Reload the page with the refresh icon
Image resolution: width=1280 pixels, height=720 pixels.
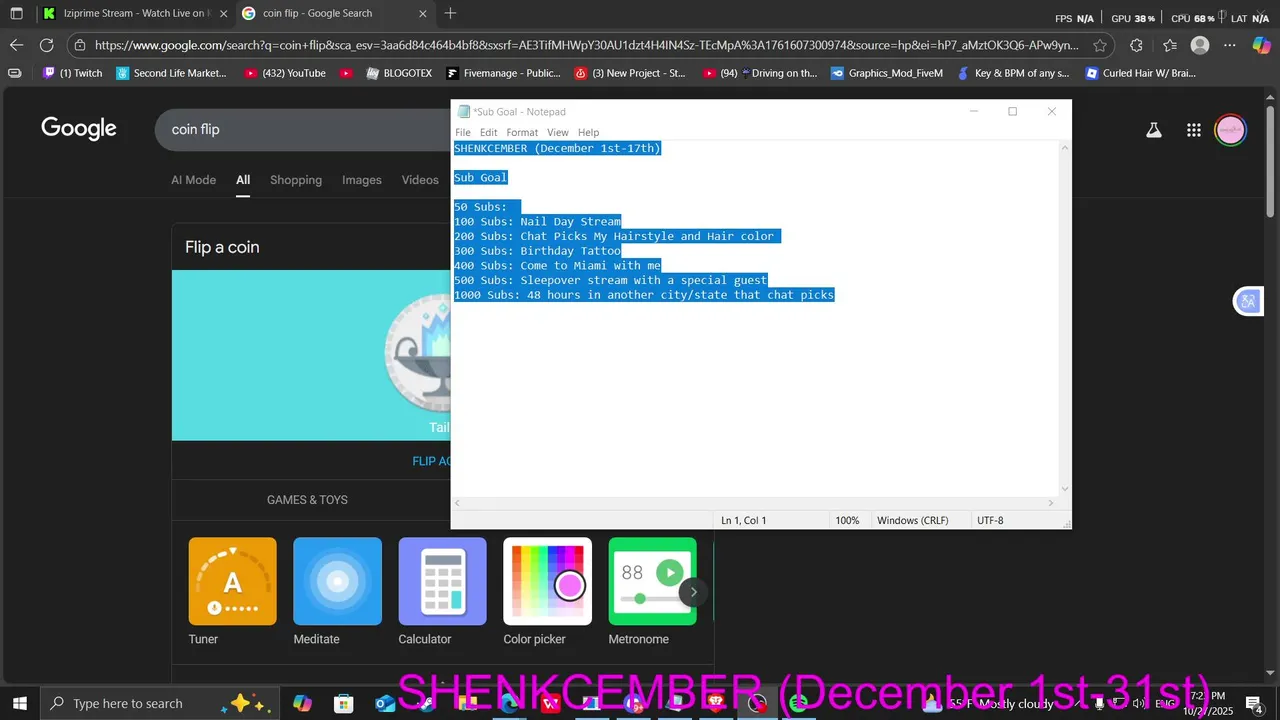coord(46,45)
